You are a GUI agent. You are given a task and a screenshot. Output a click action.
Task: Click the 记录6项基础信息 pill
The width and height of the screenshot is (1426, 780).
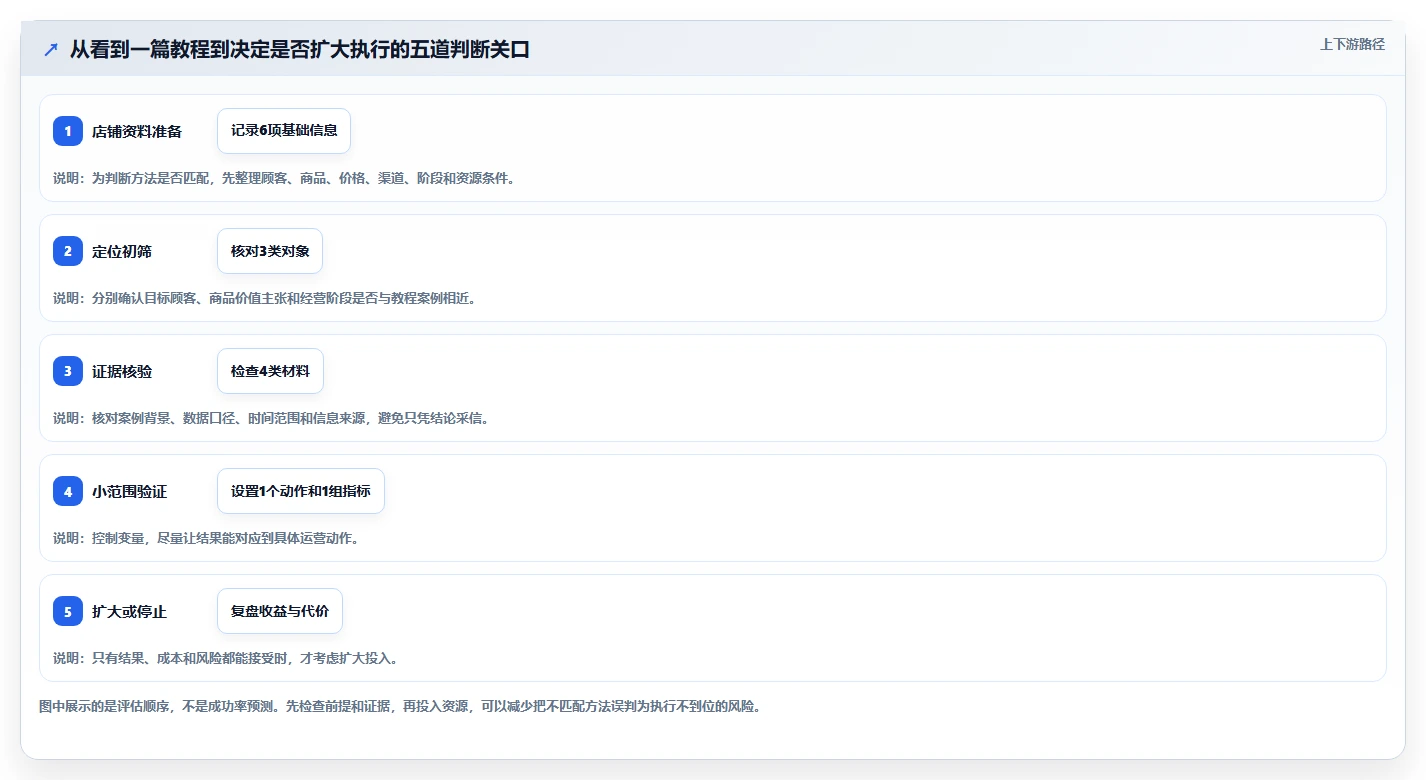(284, 131)
